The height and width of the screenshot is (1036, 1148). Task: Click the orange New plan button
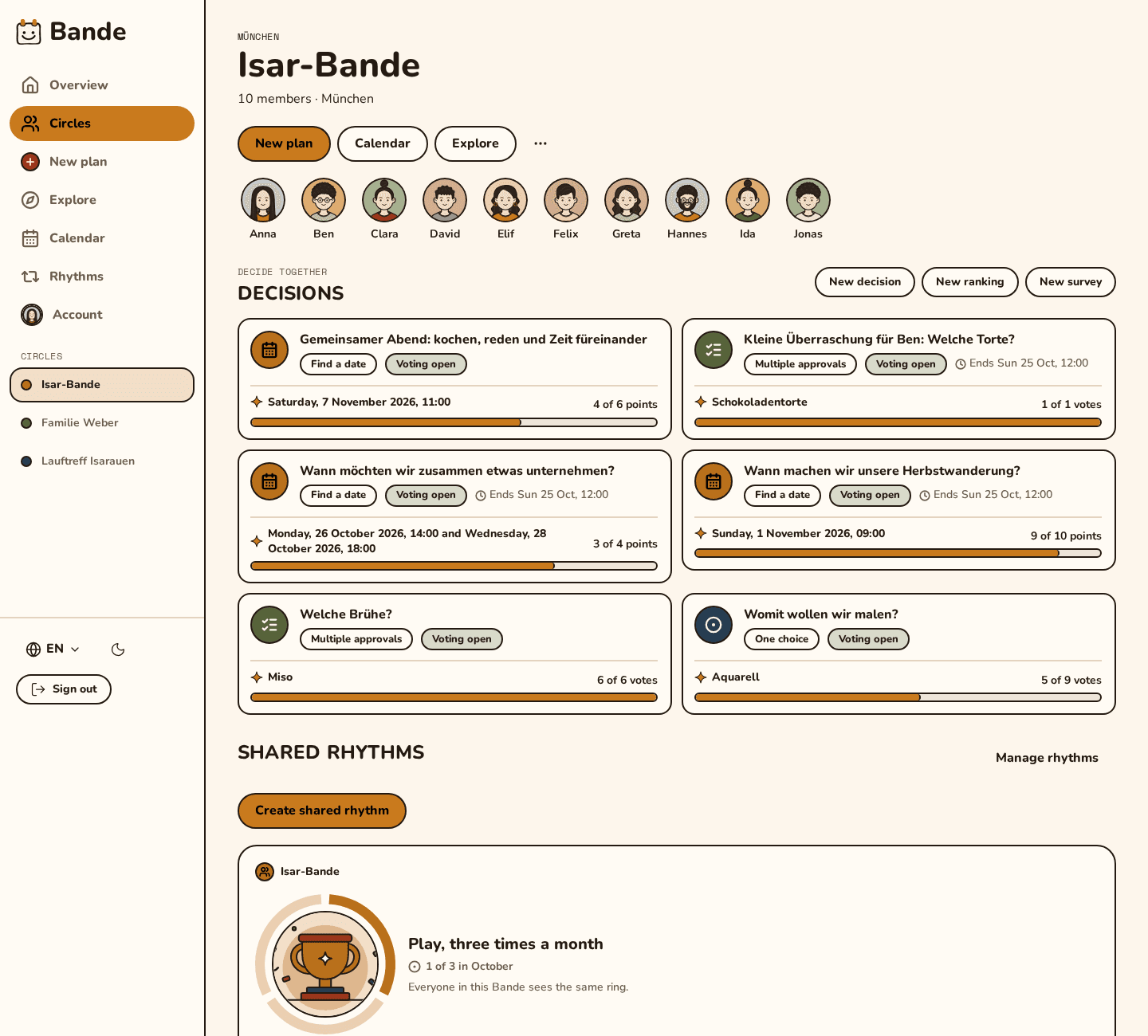[284, 143]
